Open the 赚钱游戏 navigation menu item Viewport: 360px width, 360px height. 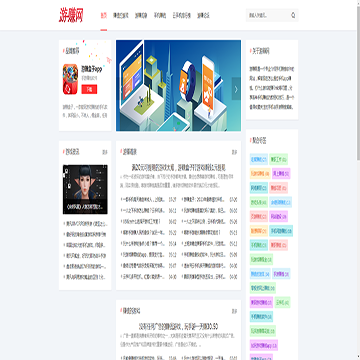(x=121, y=15)
